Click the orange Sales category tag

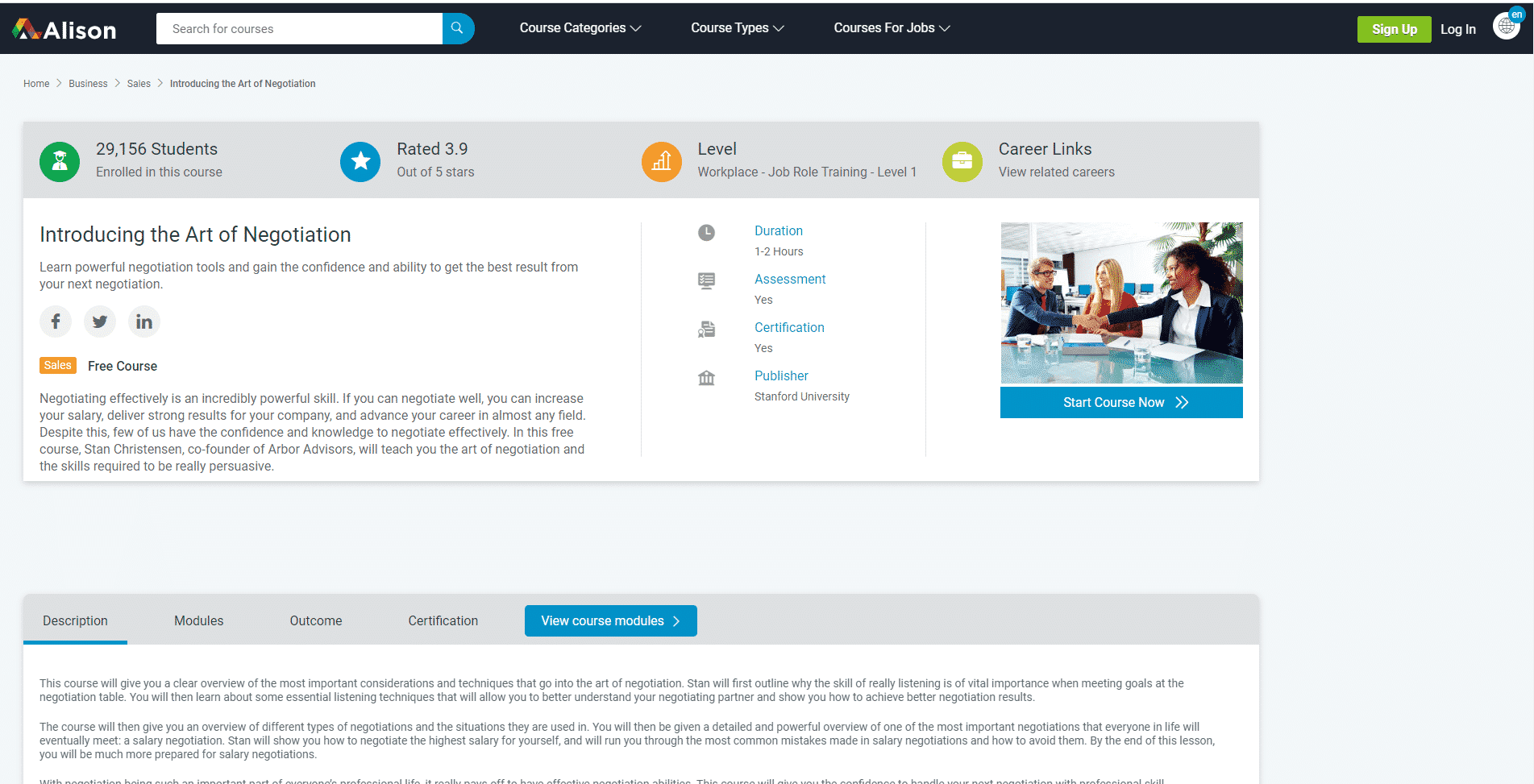point(58,365)
